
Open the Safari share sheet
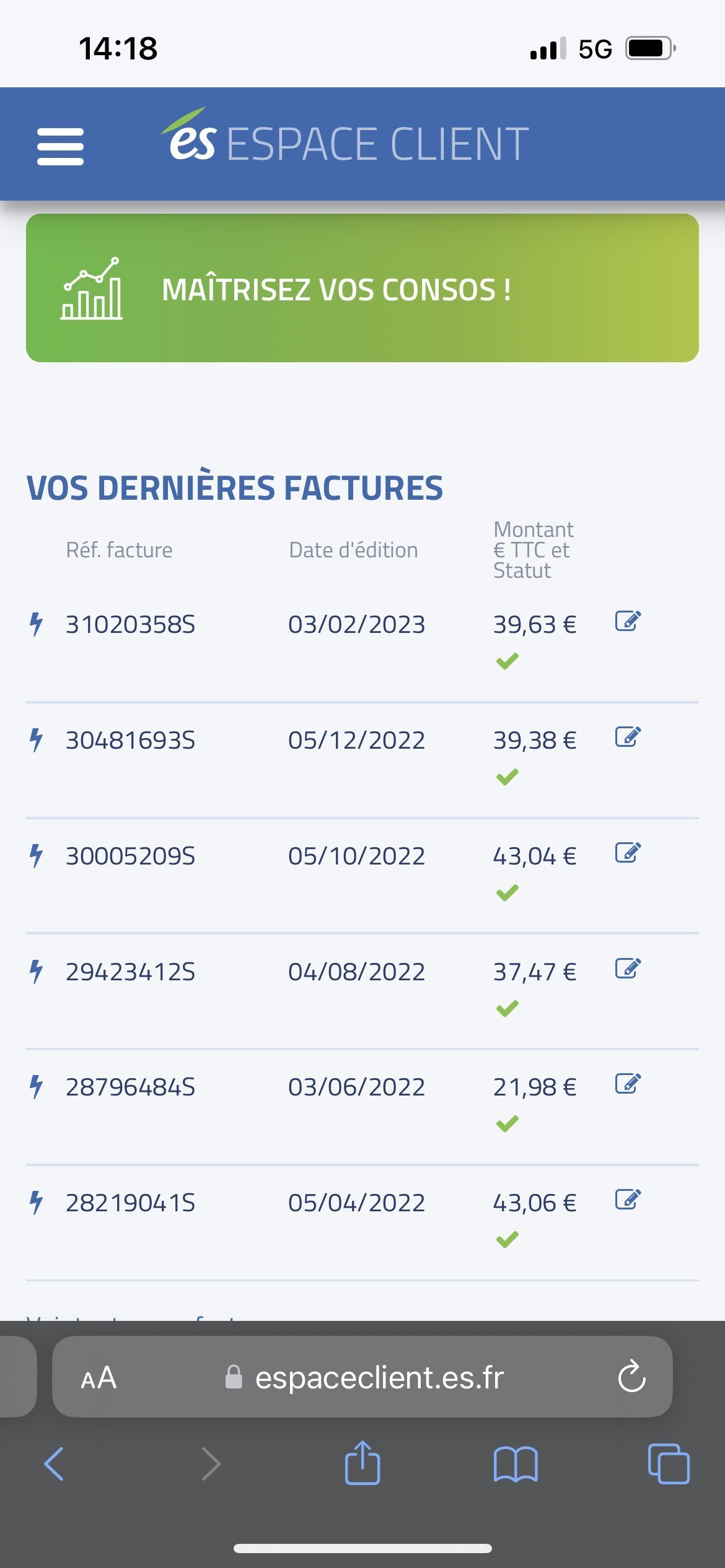click(x=362, y=1463)
